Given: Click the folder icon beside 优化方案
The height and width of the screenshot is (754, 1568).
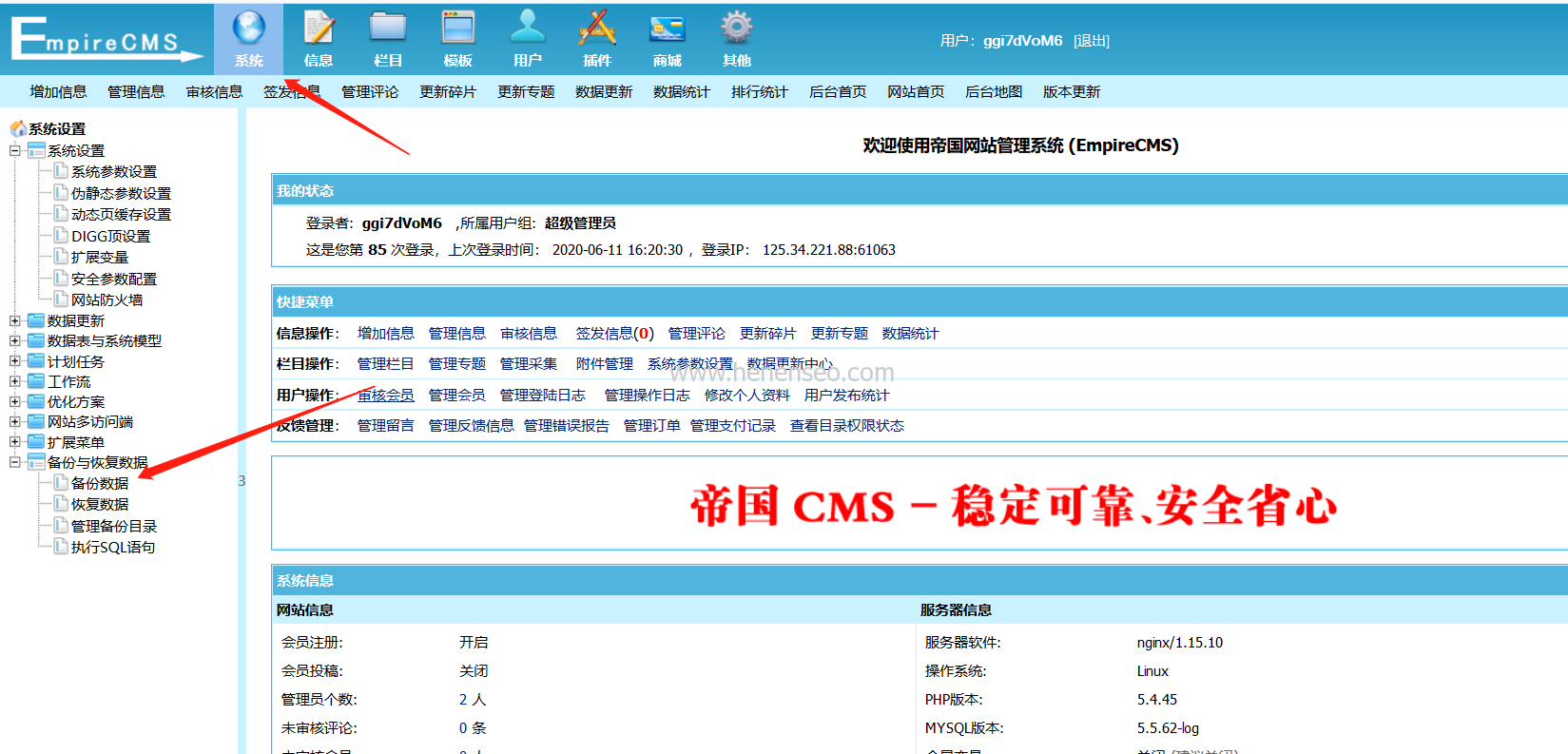Looking at the screenshot, I should tap(36, 401).
